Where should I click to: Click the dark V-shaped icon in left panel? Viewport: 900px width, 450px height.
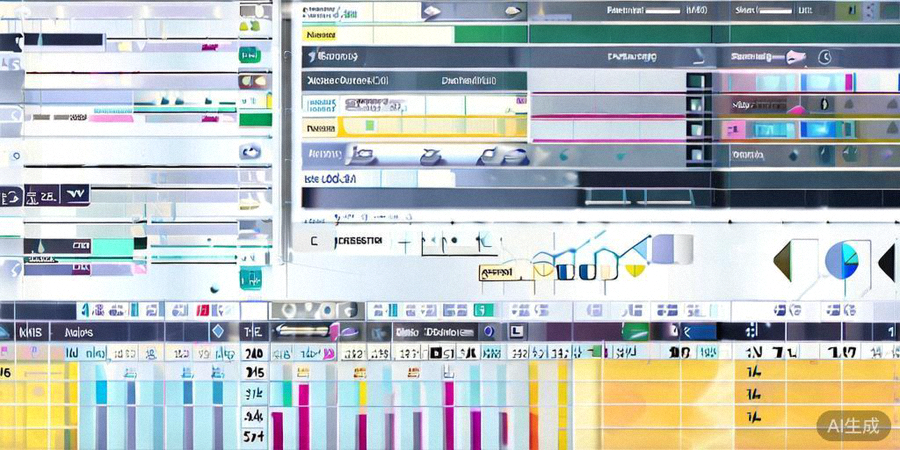pos(75,194)
